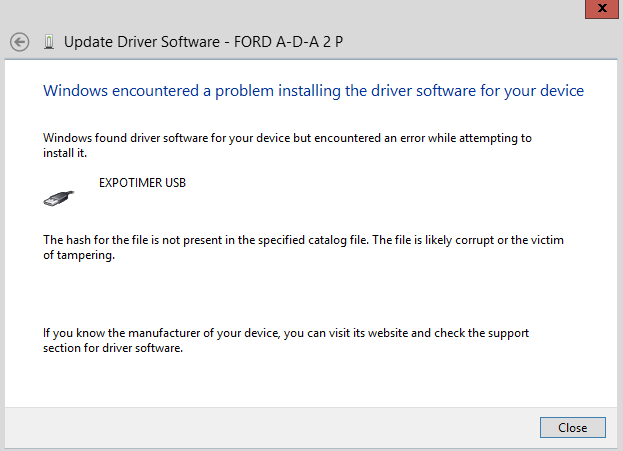Click the USB cable device icon
The height and width of the screenshot is (451, 623).
coord(60,198)
